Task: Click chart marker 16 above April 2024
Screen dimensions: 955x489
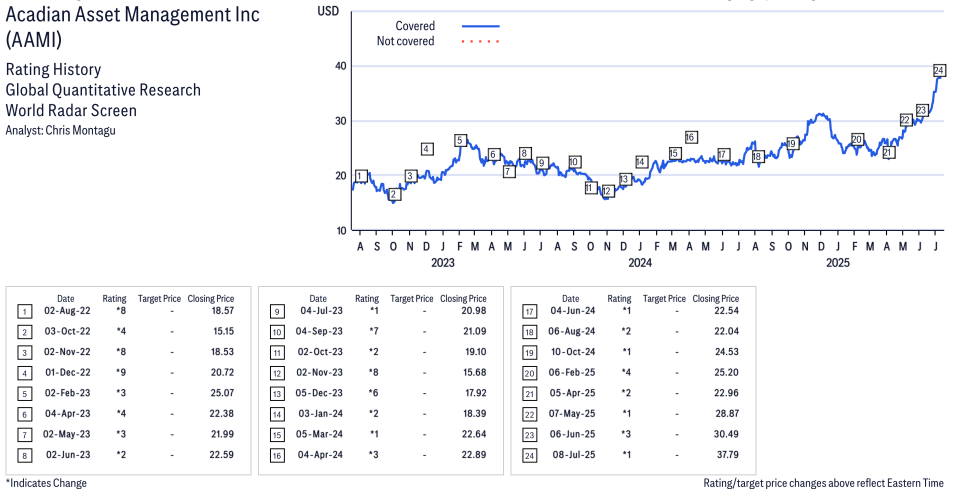Action: point(690,137)
